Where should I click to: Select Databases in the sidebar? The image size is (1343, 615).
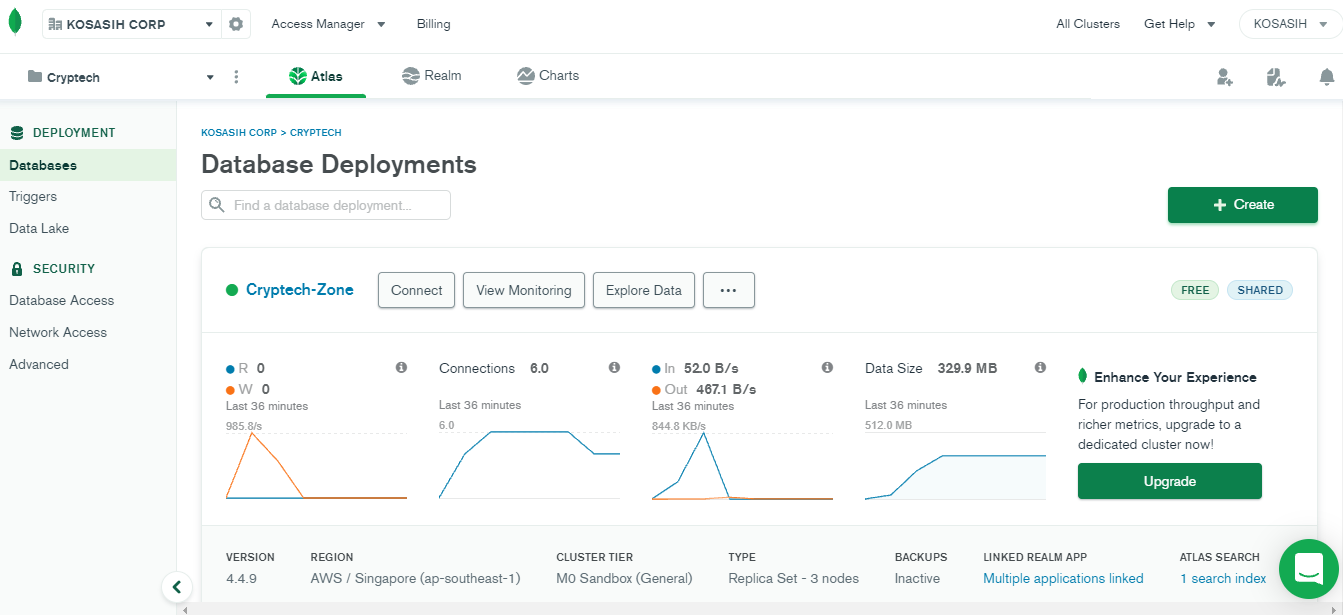(x=88, y=165)
